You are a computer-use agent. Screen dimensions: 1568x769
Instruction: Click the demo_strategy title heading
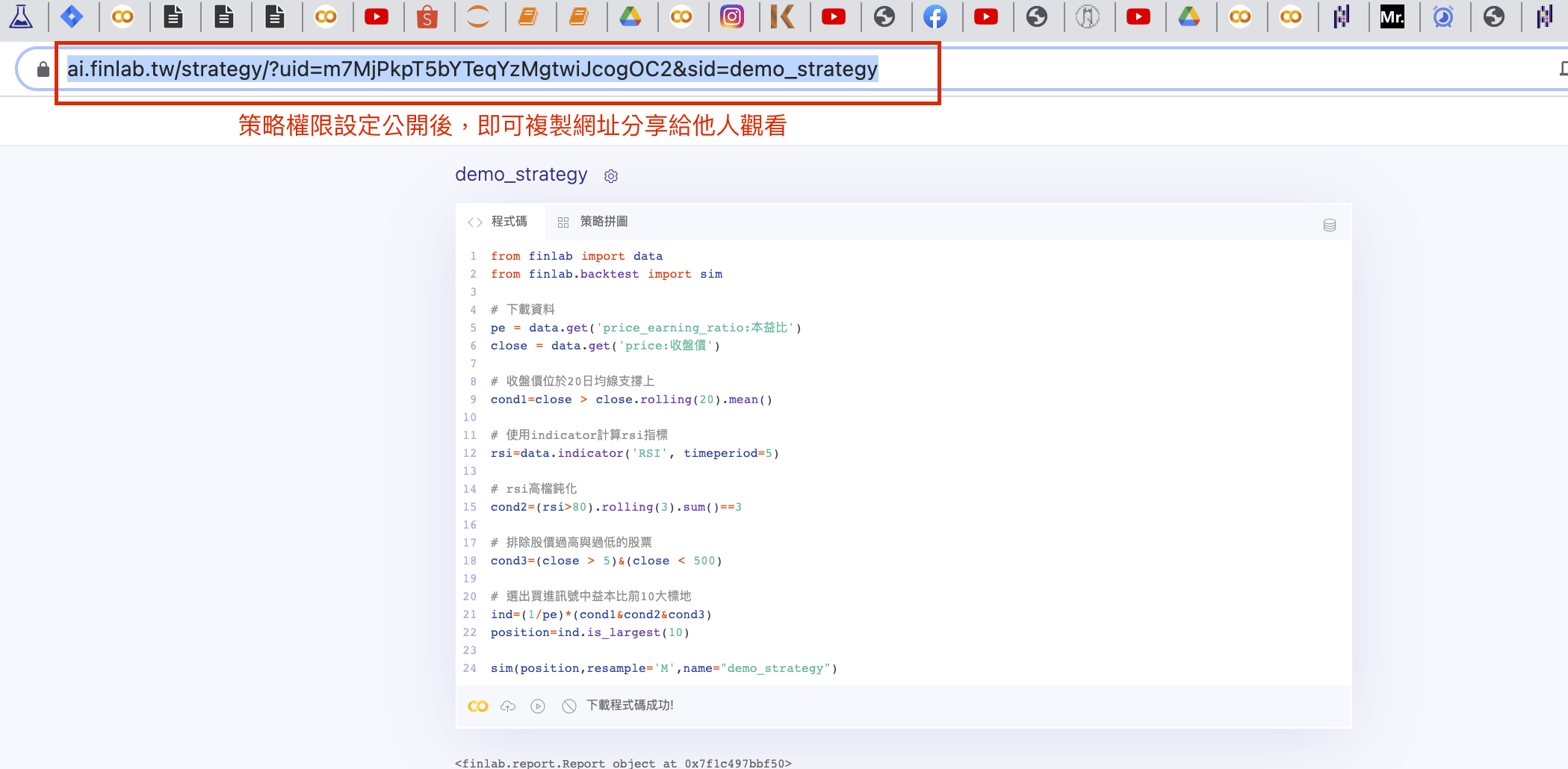[x=521, y=175]
